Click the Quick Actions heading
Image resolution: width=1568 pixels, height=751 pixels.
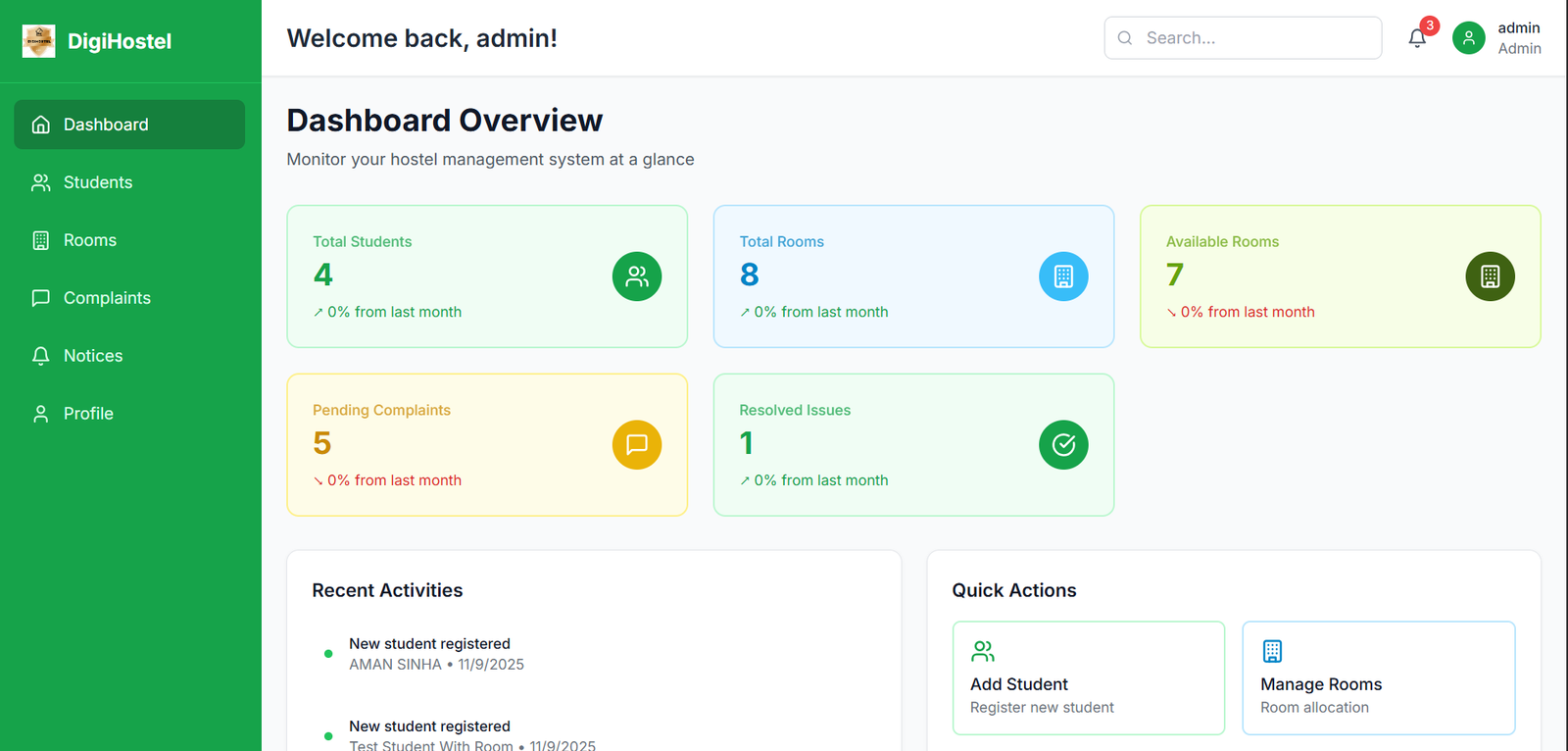click(x=1014, y=590)
